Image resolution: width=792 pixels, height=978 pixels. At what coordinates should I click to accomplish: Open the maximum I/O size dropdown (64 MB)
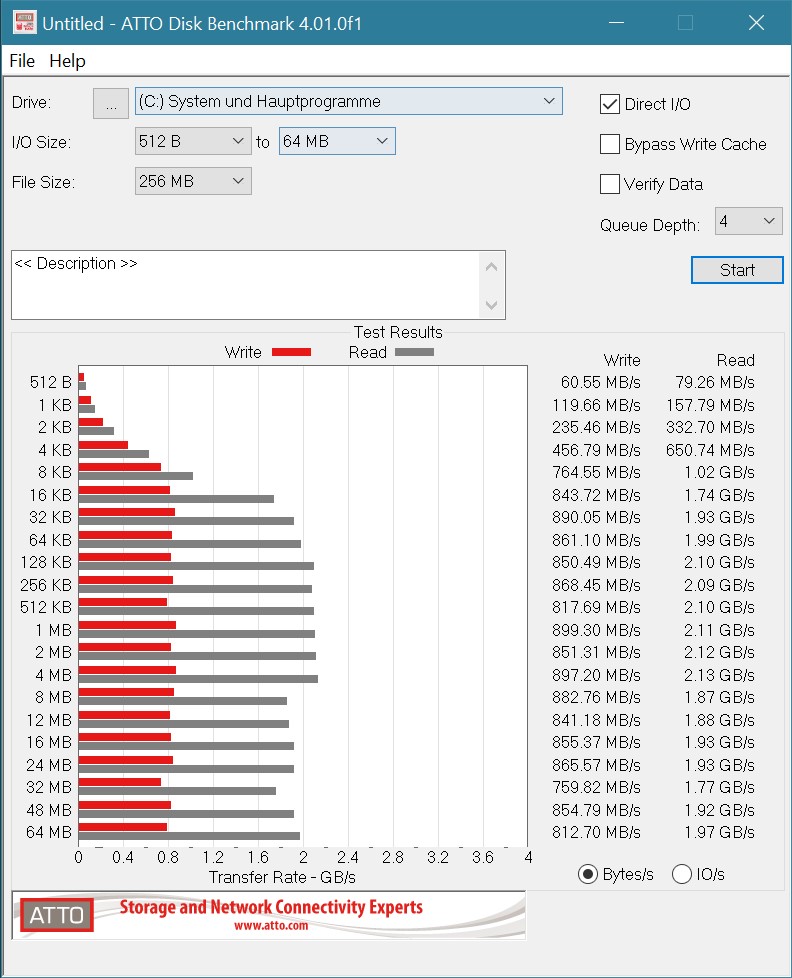(x=337, y=141)
